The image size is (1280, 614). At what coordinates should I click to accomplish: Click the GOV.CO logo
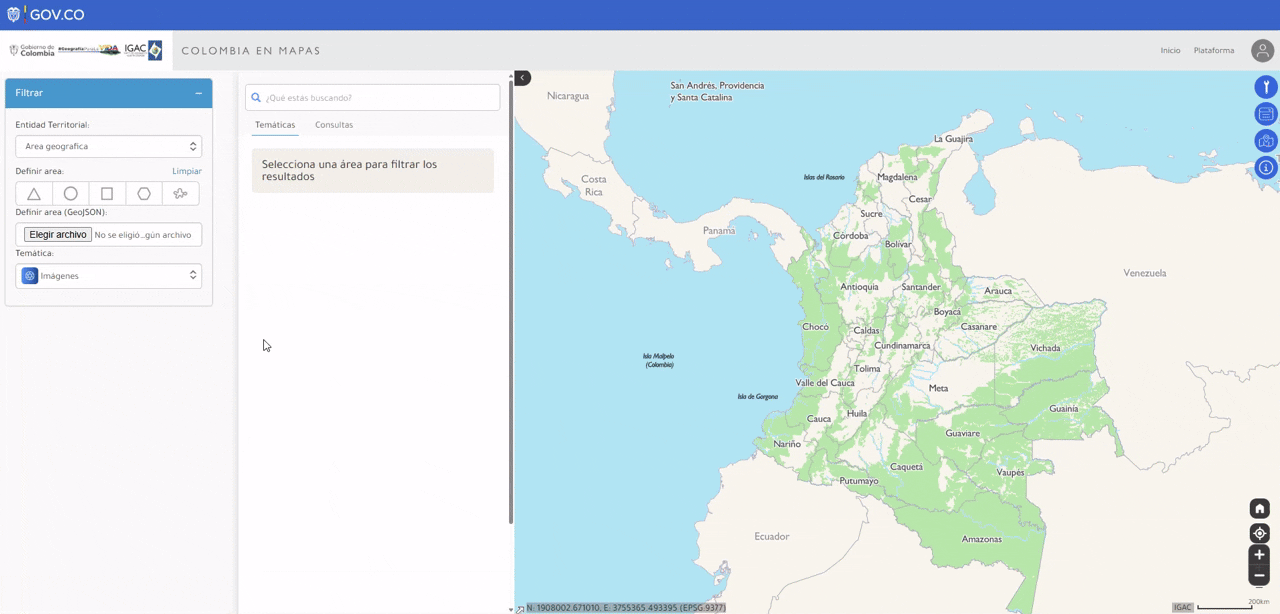point(46,15)
